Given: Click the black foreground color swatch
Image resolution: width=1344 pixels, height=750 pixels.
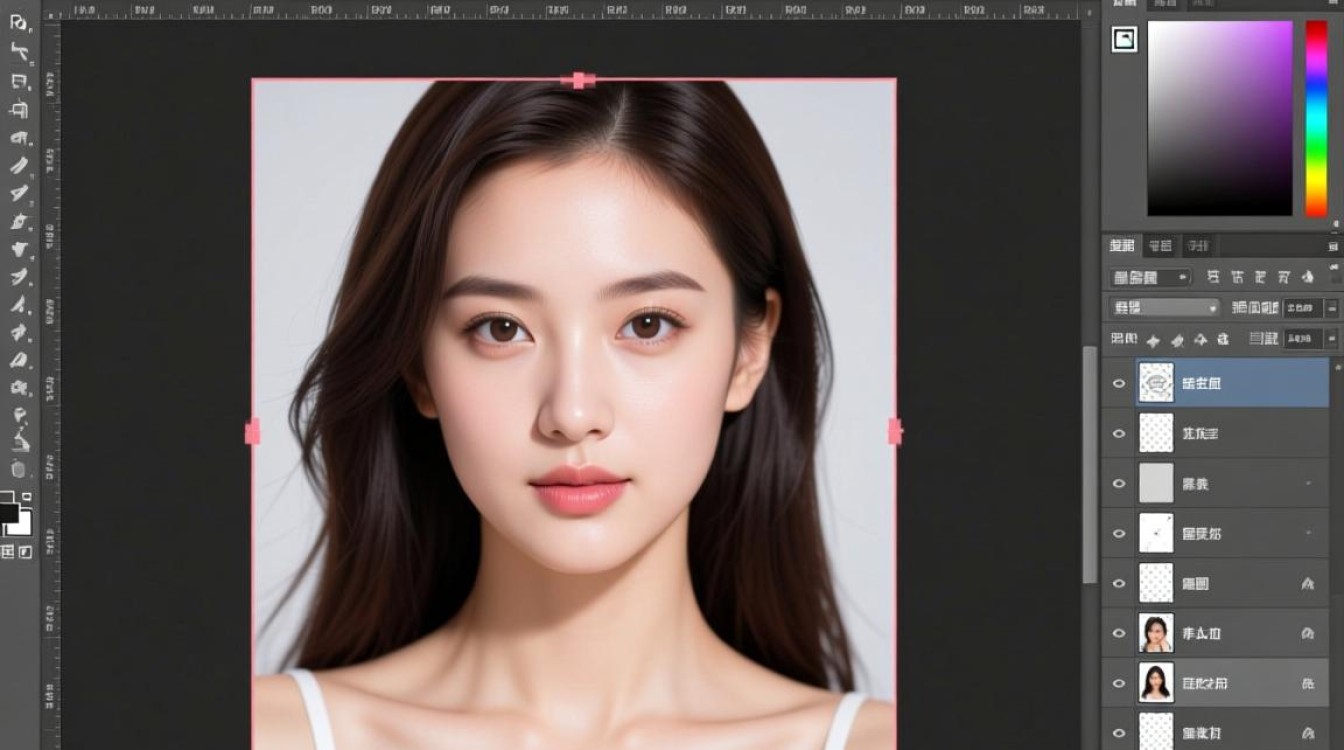Looking at the screenshot, I should [7, 512].
